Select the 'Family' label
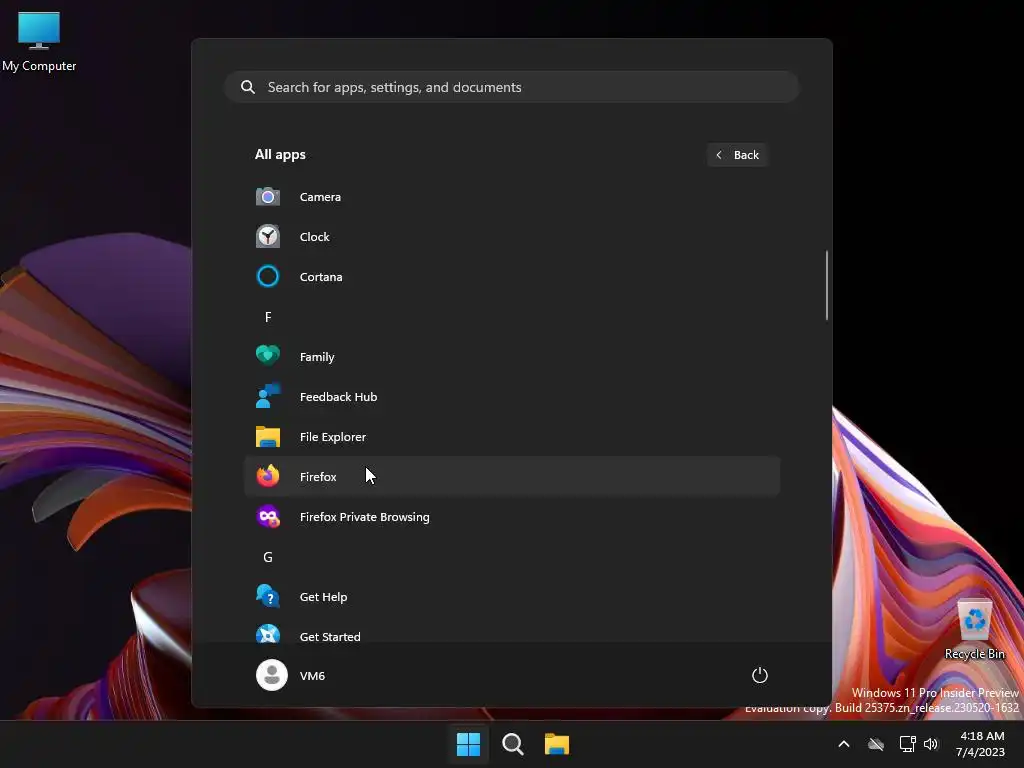 point(317,357)
